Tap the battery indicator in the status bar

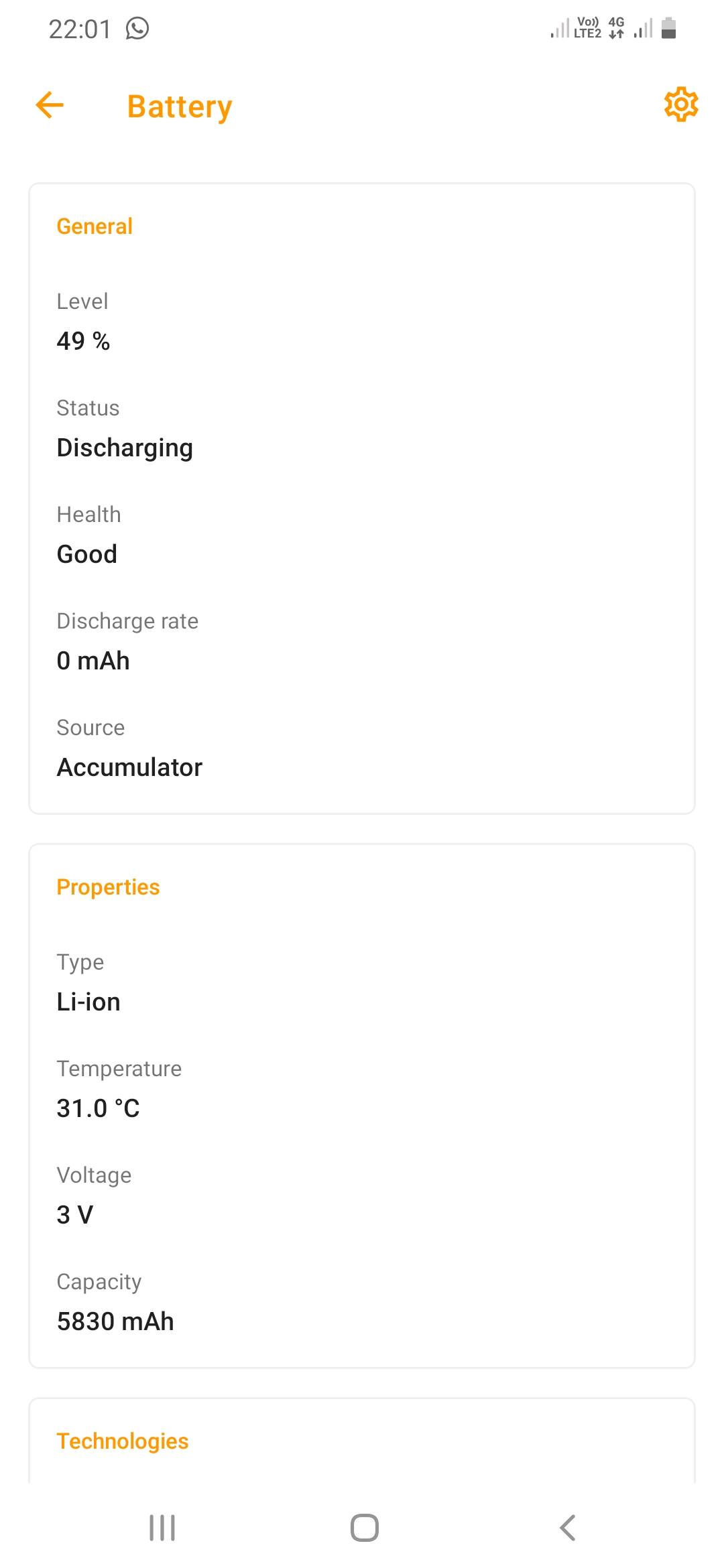(x=669, y=28)
